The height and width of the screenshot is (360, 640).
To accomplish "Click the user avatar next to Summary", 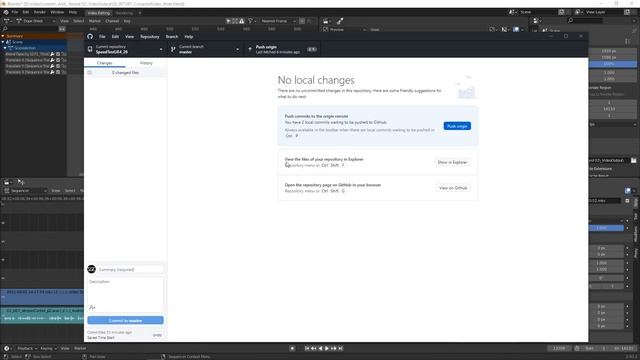I will 91,269.
